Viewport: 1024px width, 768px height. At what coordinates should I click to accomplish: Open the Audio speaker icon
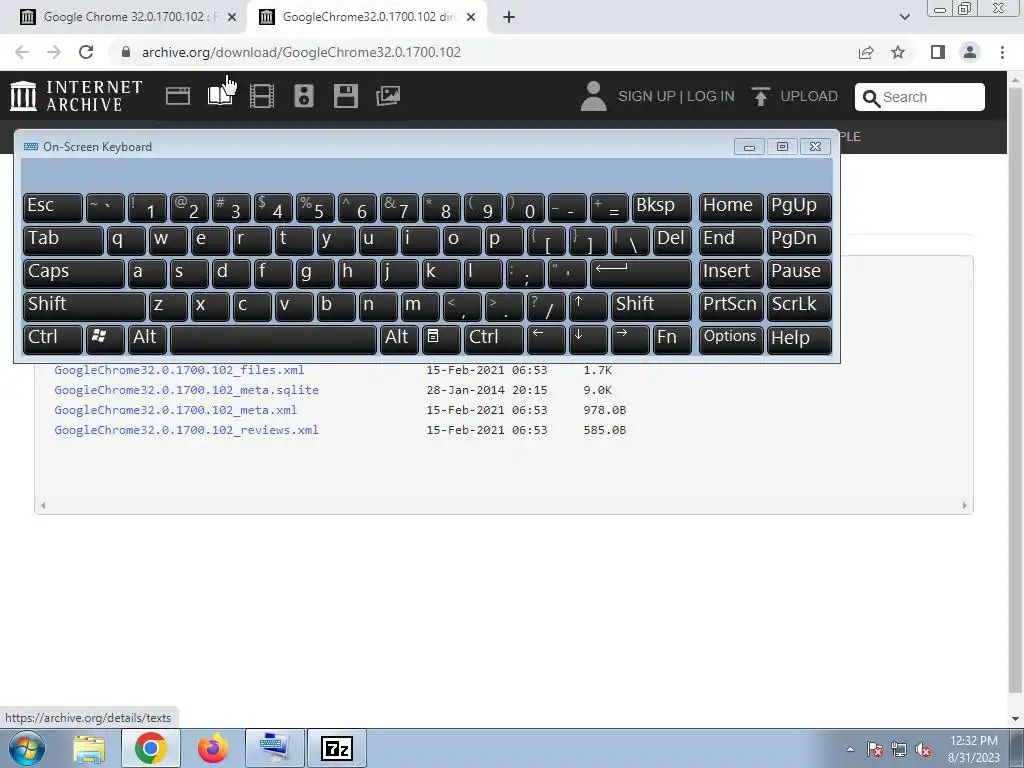coord(304,96)
